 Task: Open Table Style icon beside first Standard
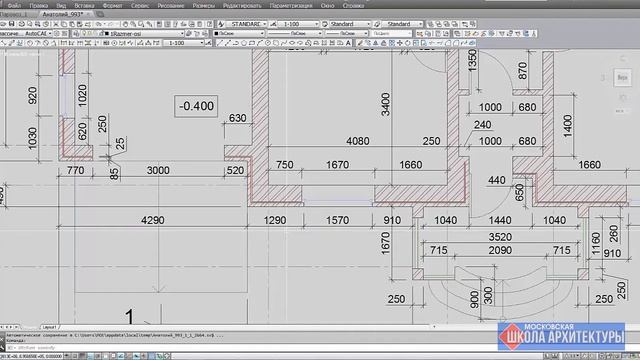click(325, 24)
